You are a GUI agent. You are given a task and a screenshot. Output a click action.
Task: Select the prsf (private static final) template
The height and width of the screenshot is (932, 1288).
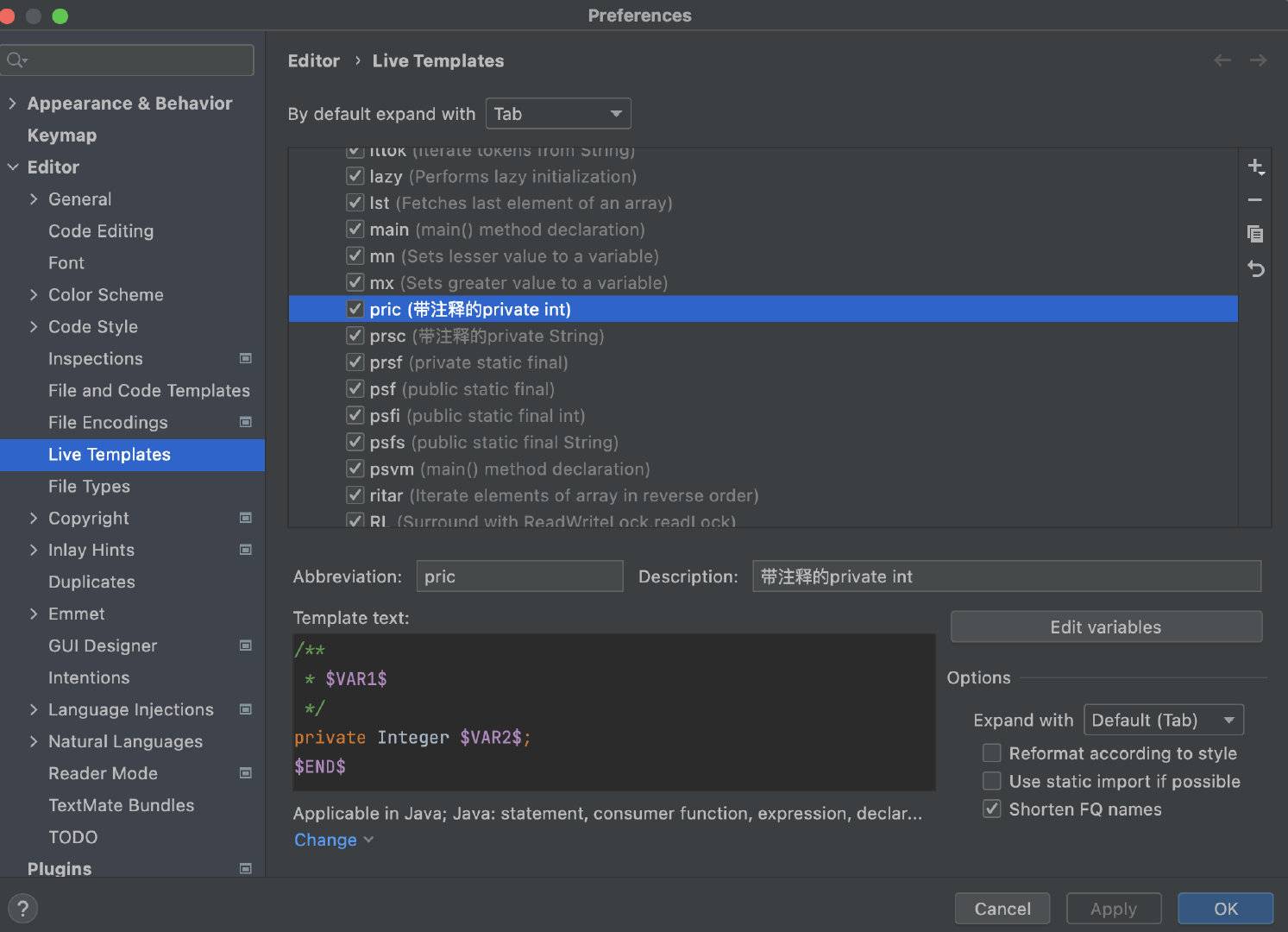point(763,362)
